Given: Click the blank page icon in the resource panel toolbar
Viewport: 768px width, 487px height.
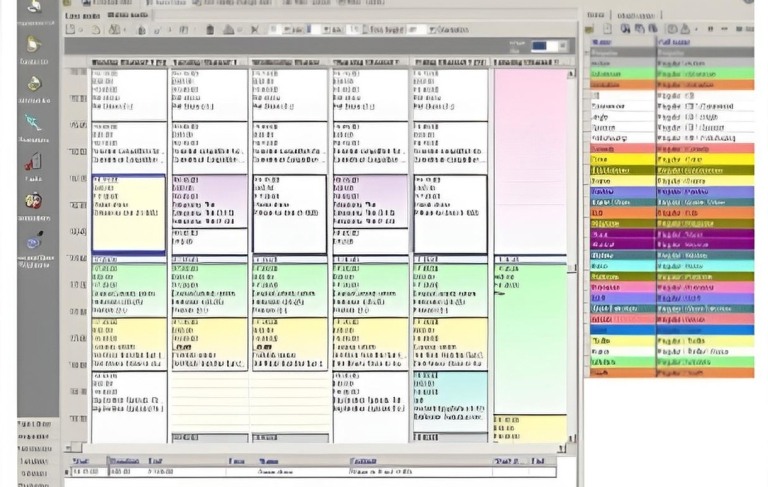Looking at the screenshot, I should click(x=607, y=29).
